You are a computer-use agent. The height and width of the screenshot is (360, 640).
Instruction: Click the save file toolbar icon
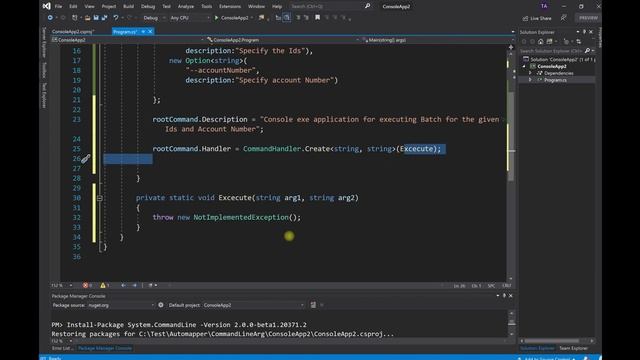coord(96,18)
